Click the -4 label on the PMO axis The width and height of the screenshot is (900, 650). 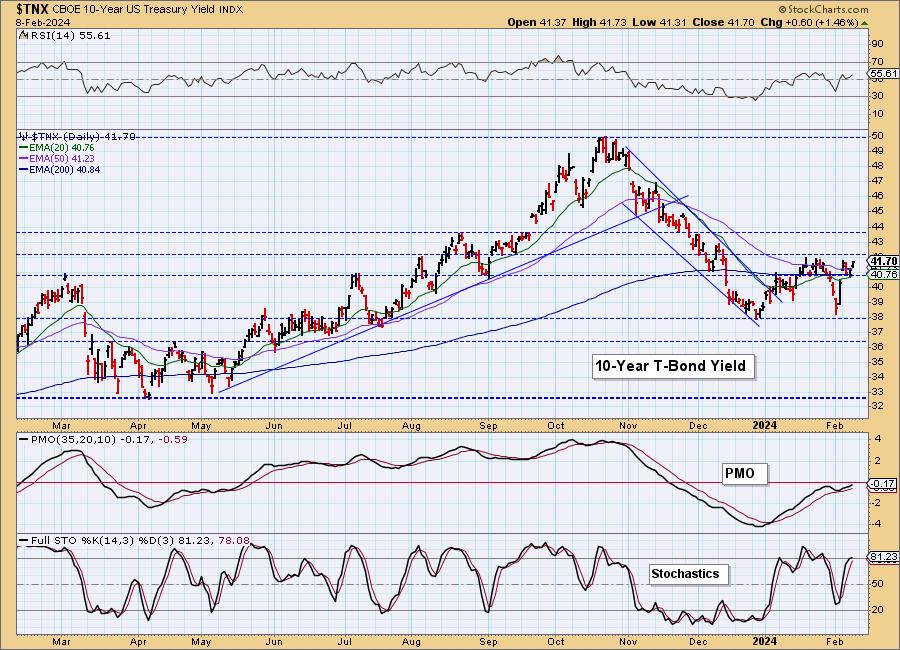pos(878,524)
